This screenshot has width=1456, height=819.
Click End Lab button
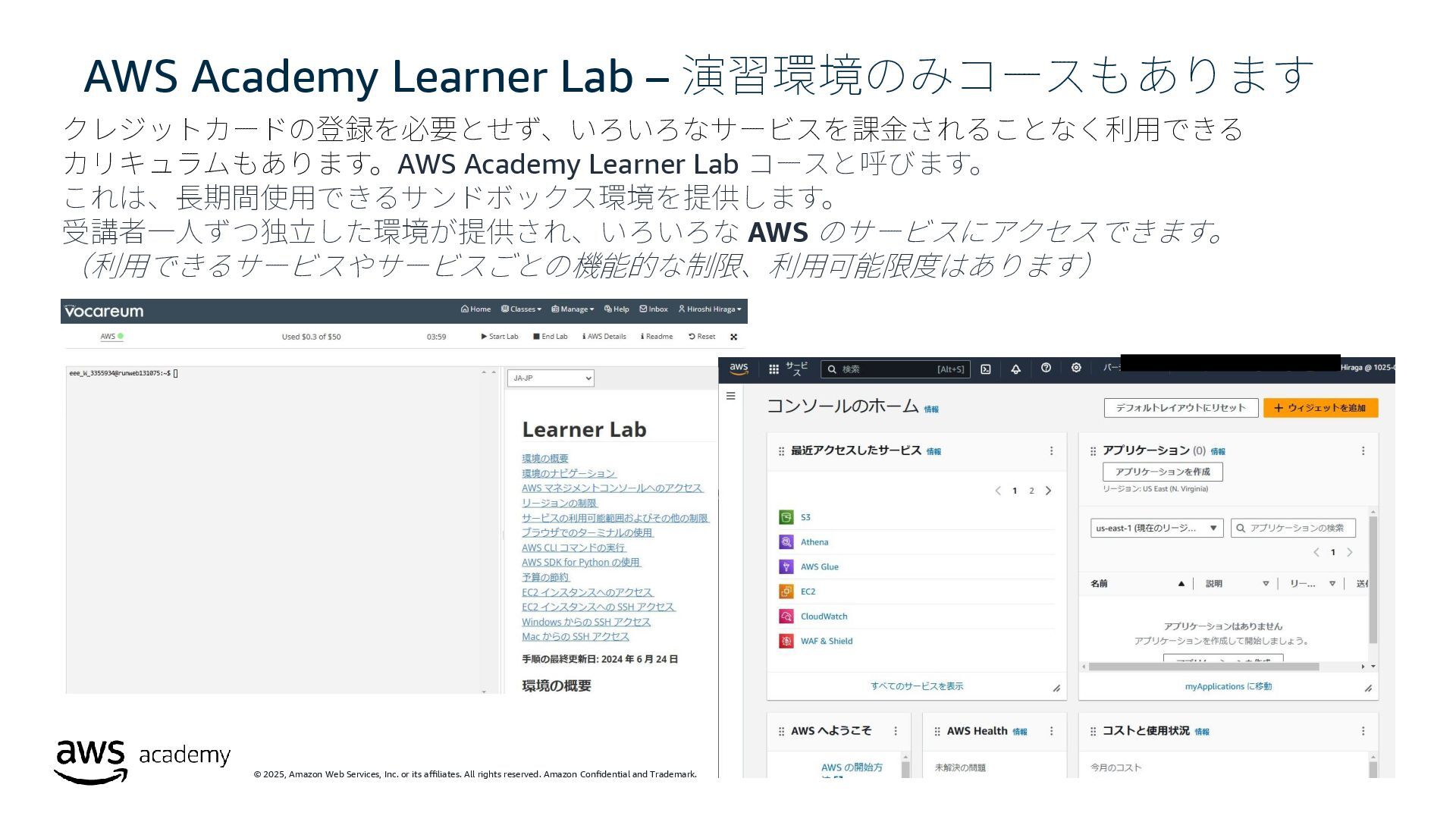pos(551,337)
